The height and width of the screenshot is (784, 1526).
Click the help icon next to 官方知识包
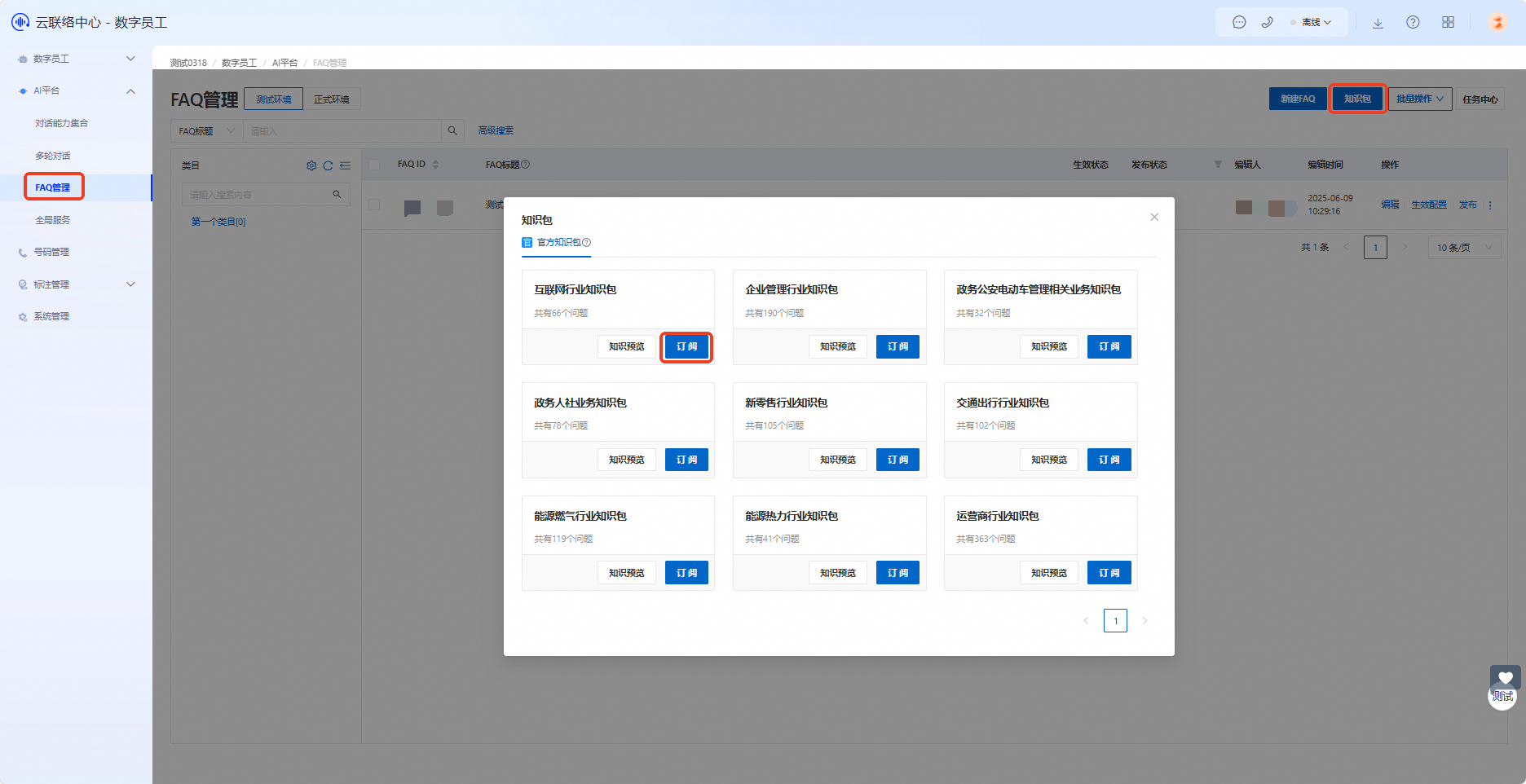586,243
